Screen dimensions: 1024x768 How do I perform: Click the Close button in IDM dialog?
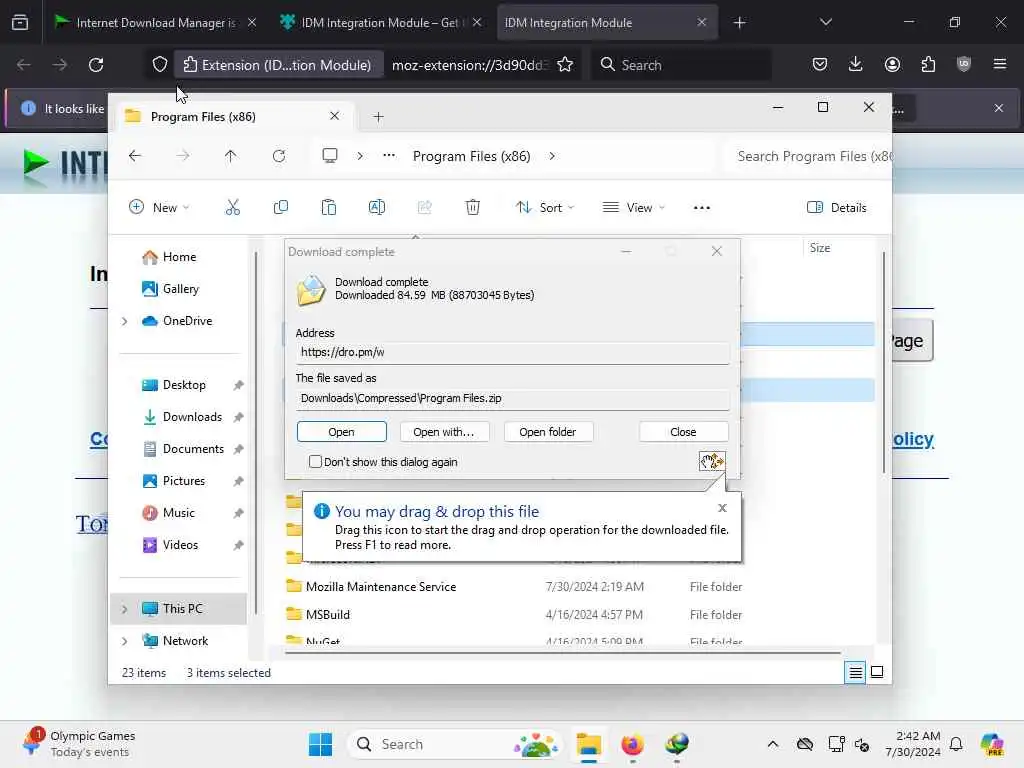coord(683,432)
